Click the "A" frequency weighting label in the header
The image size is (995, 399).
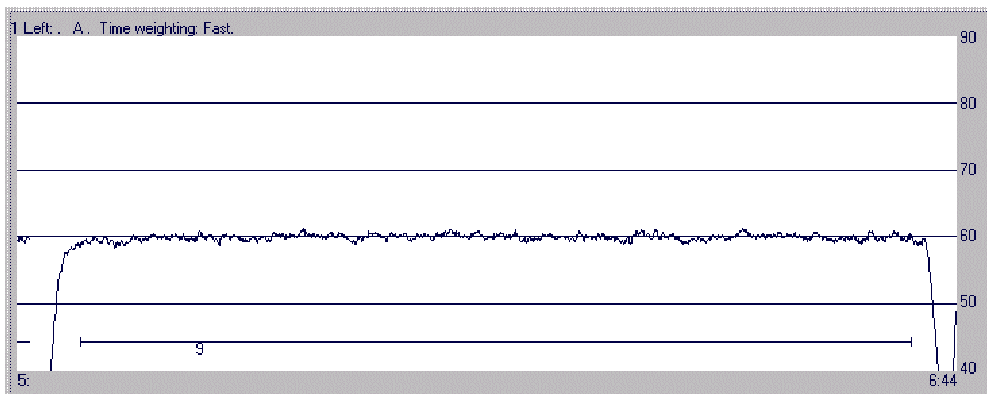[x=78, y=30]
